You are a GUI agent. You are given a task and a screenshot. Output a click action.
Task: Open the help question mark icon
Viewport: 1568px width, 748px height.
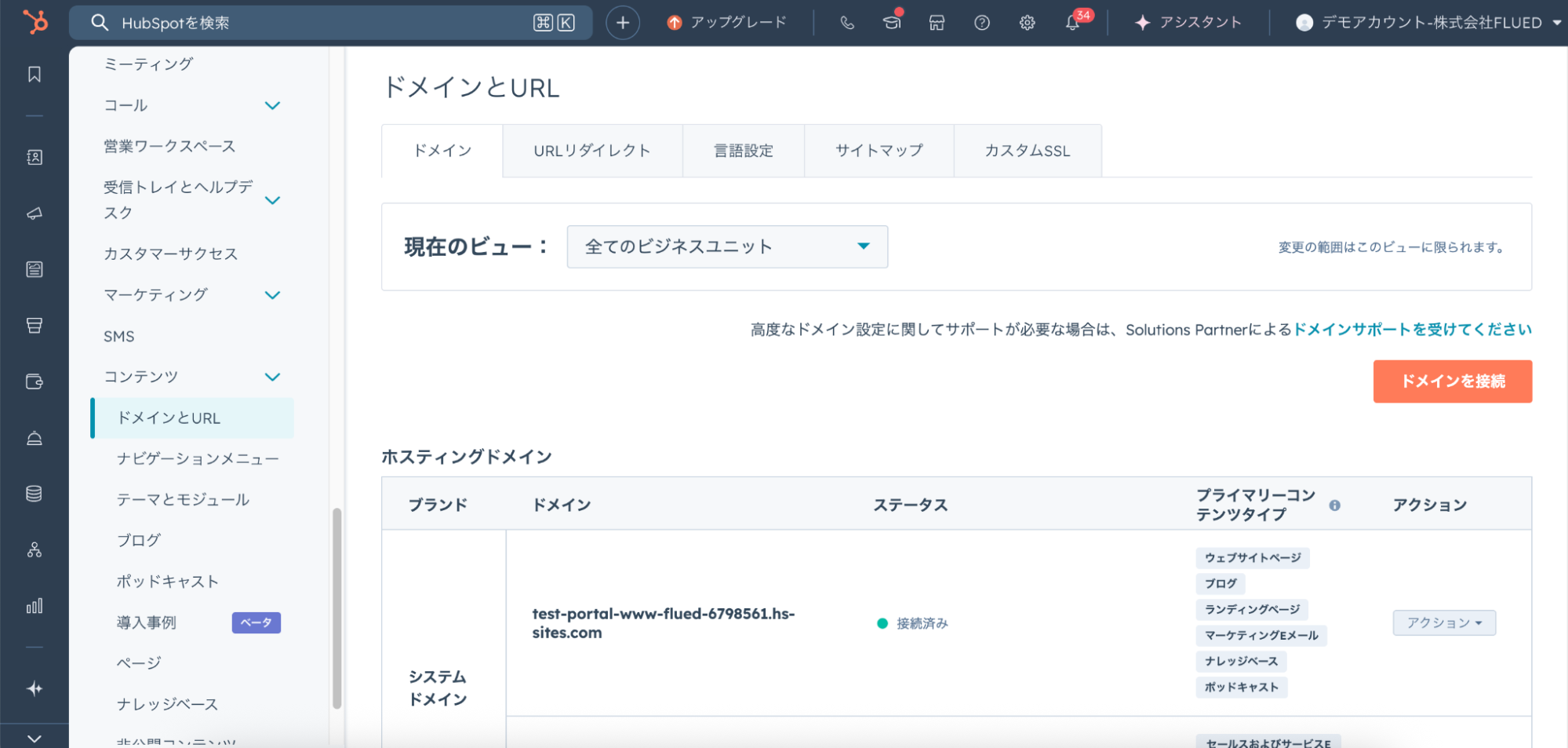click(x=981, y=23)
